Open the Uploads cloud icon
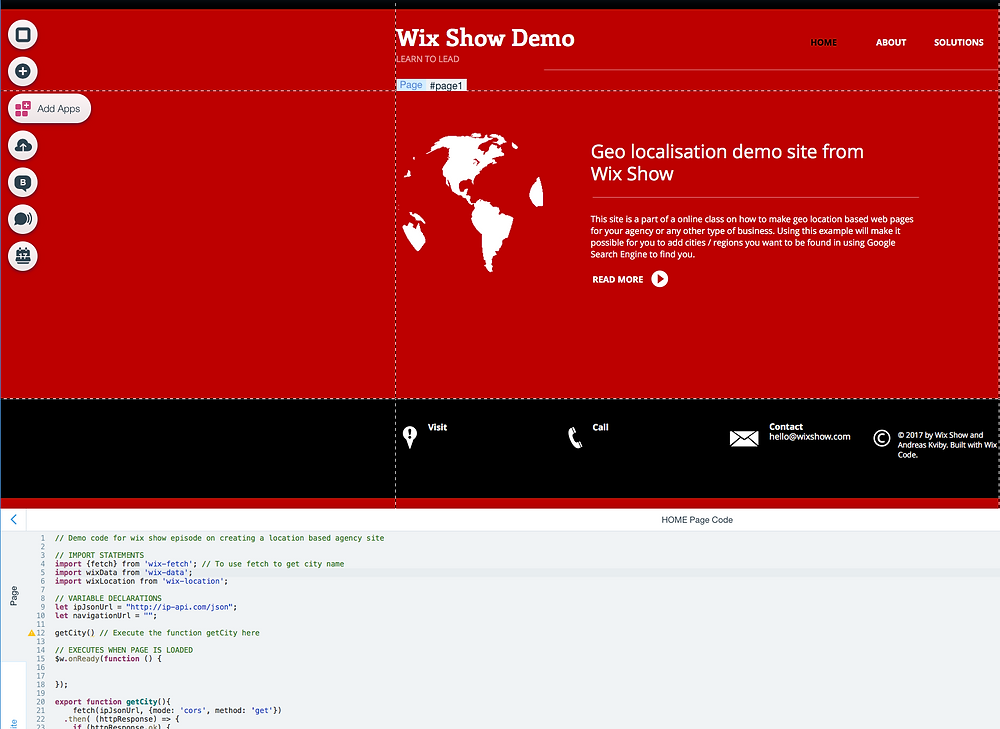The height and width of the screenshot is (729, 1000). click(23, 146)
